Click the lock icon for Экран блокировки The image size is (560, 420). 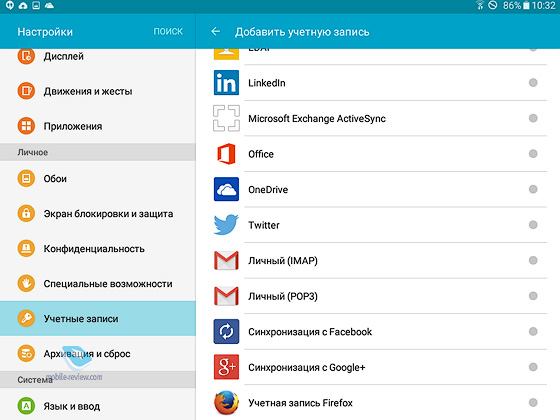[x=26, y=213]
